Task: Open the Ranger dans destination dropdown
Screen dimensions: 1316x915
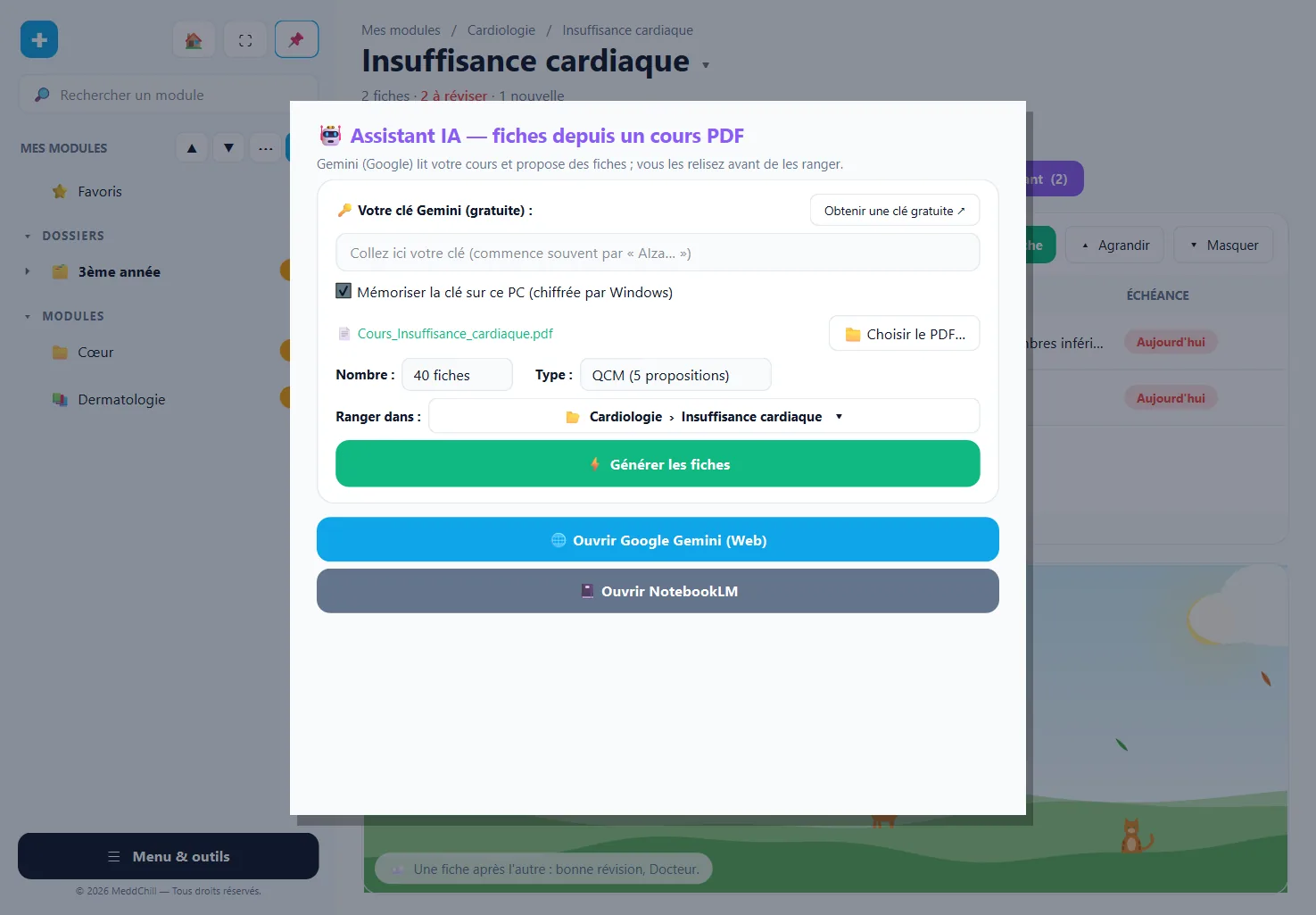Action: (x=704, y=416)
